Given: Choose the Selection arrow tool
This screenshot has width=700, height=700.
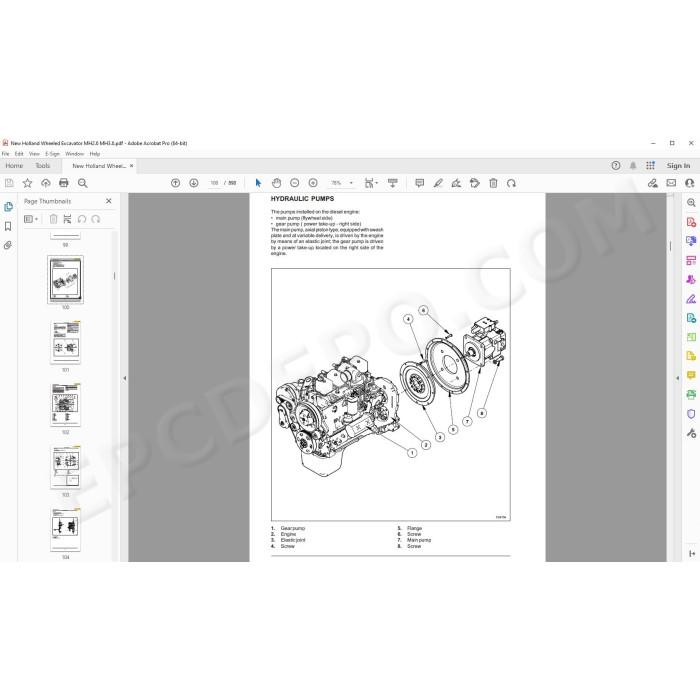Looking at the screenshot, I should (x=258, y=183).
